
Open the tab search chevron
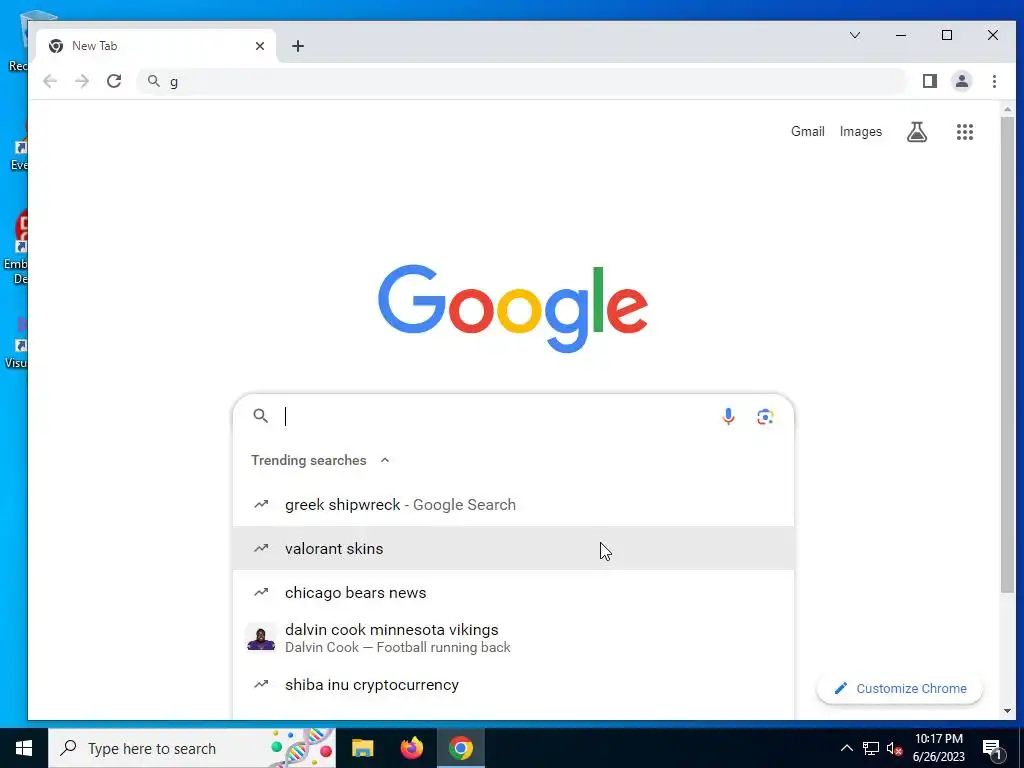(854, 35)
